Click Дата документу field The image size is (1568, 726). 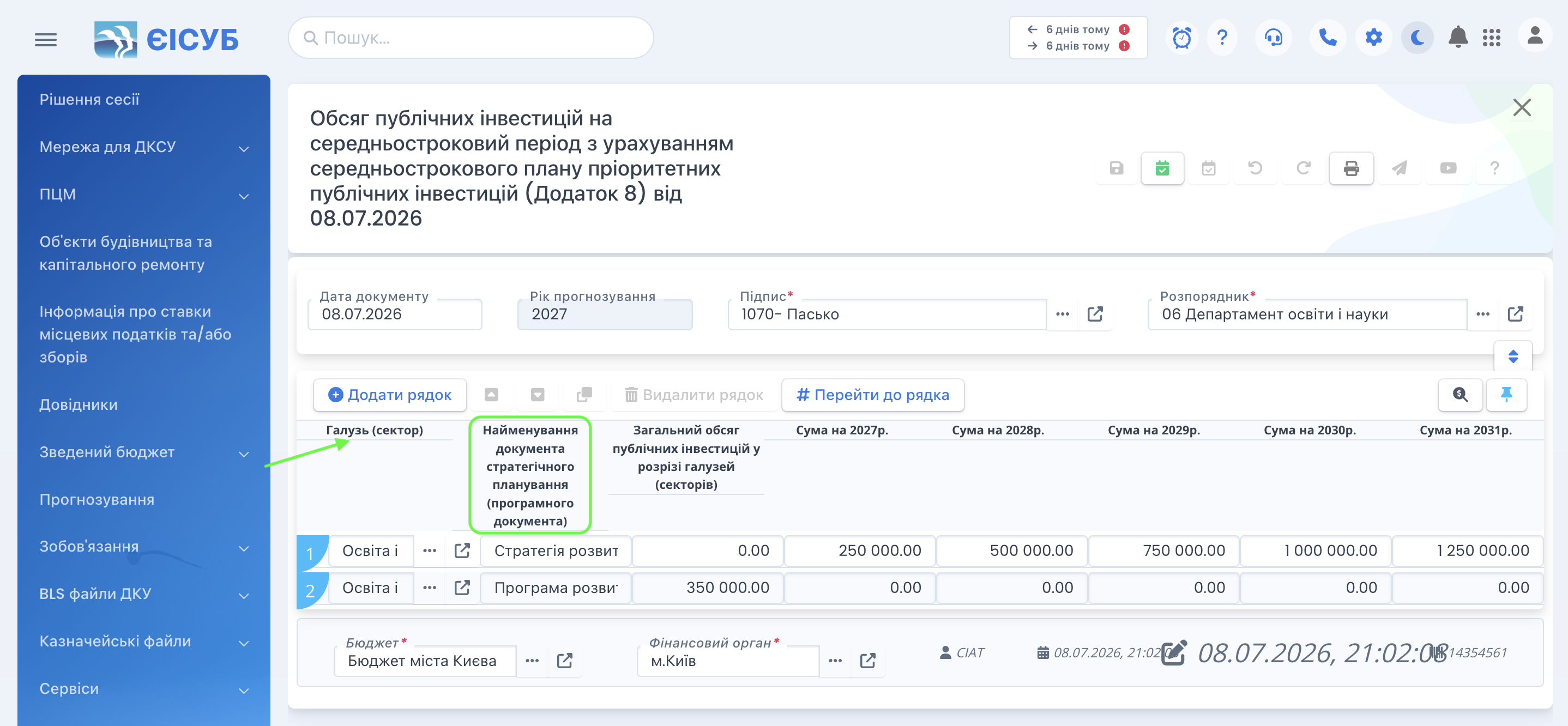[x=395, y=314]
